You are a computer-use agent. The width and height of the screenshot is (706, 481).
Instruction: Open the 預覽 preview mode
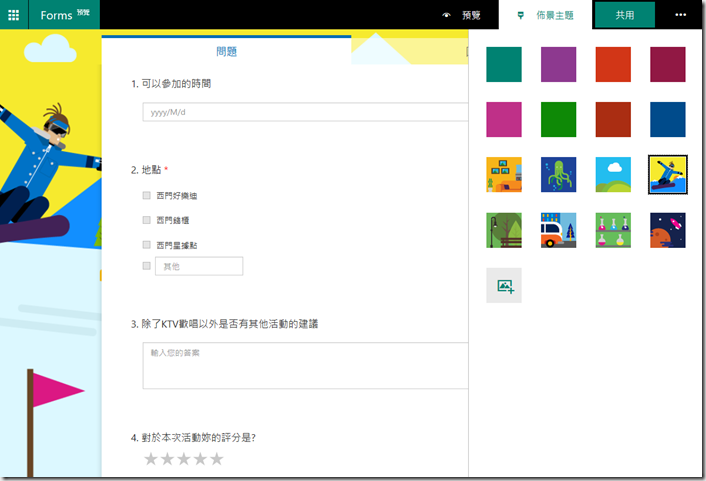click(x=471, y=15)
